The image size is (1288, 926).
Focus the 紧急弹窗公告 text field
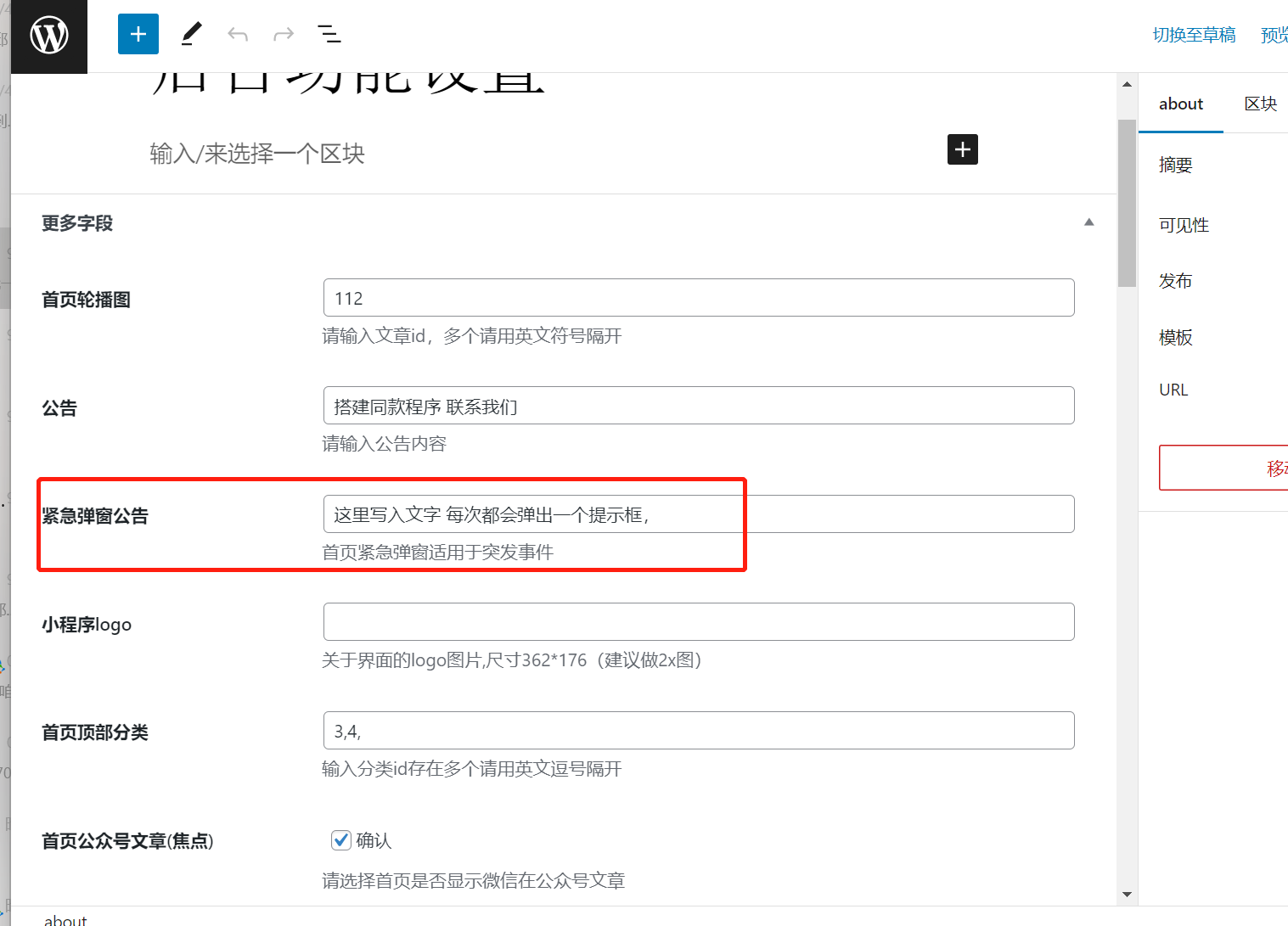[698, 514]
